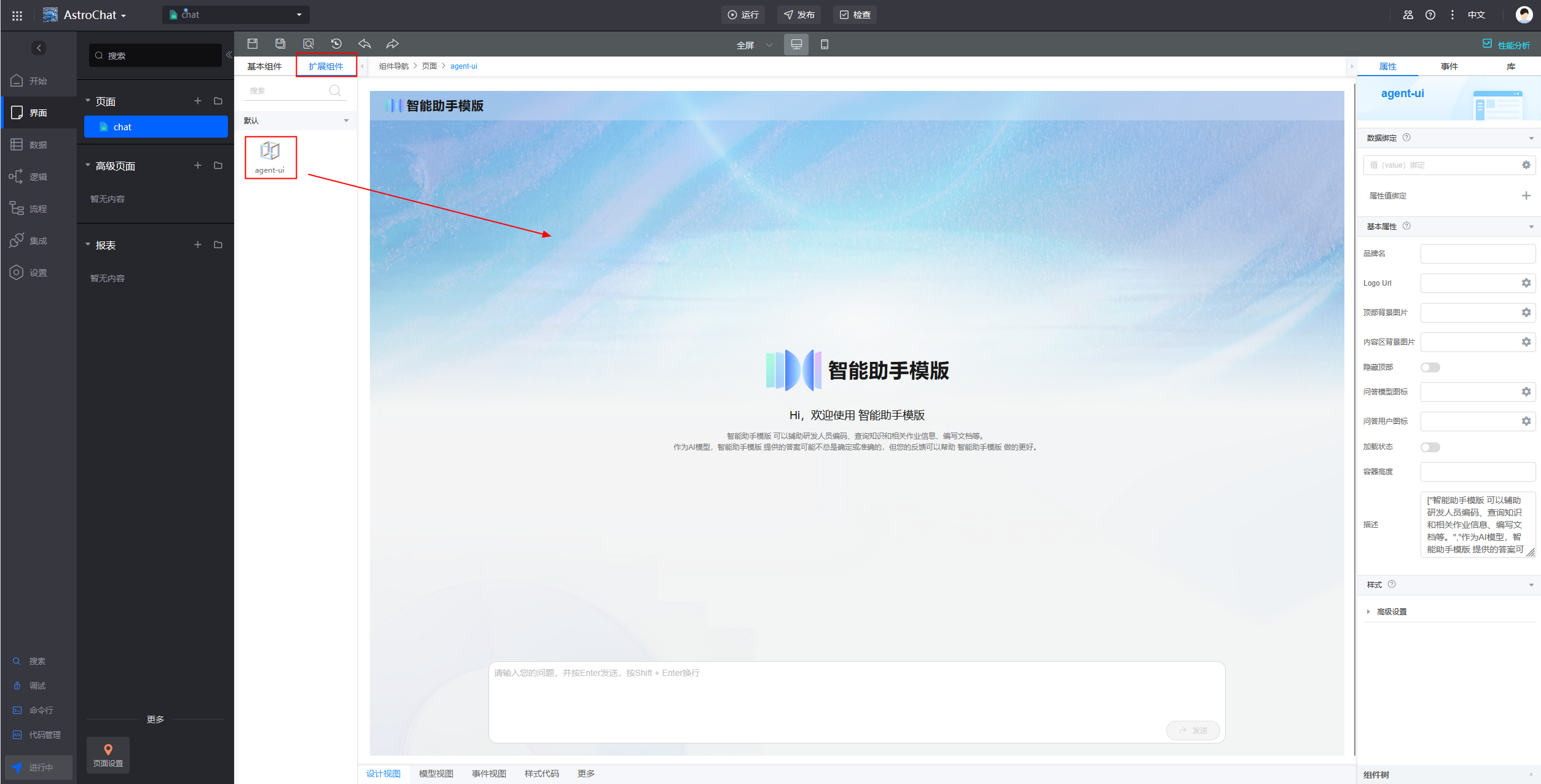Add 属性值绑定 with plus icon
Viewport: 1541px width, 784px height.
click(1526, 195)
